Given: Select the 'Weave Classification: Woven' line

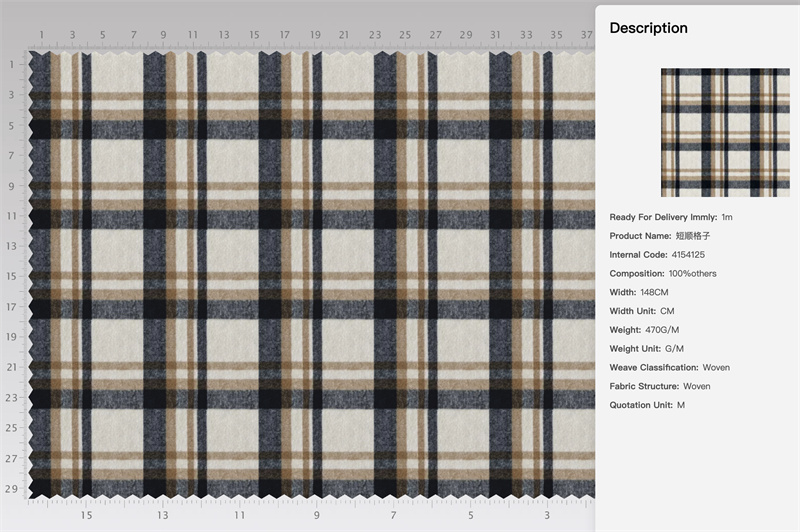Looking at the screenshot, I should pyautogui.click(x=669, y=367).
